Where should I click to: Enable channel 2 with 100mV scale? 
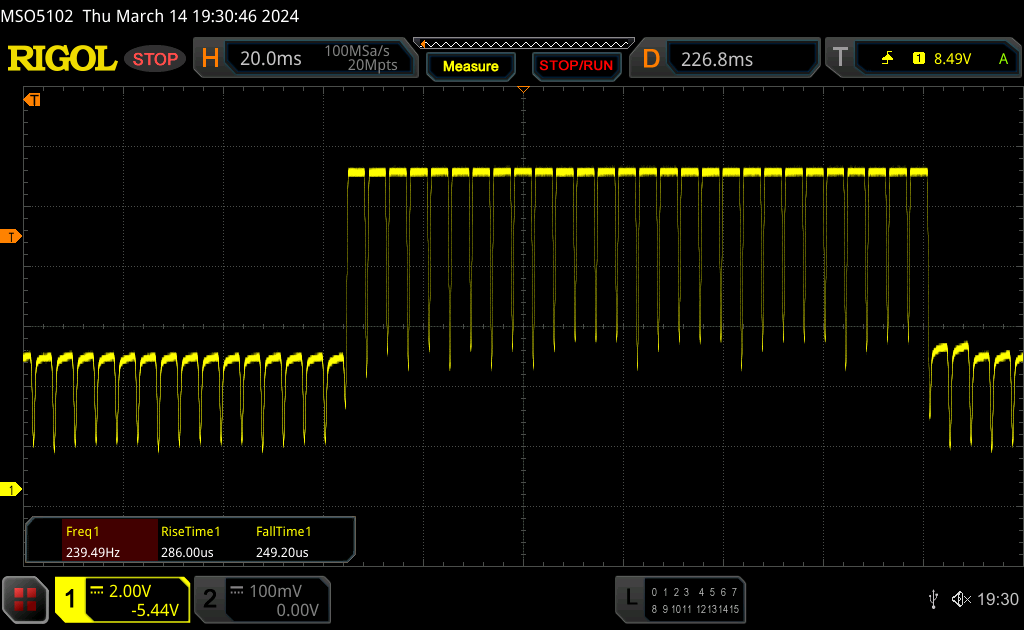[x=261, y=599]
